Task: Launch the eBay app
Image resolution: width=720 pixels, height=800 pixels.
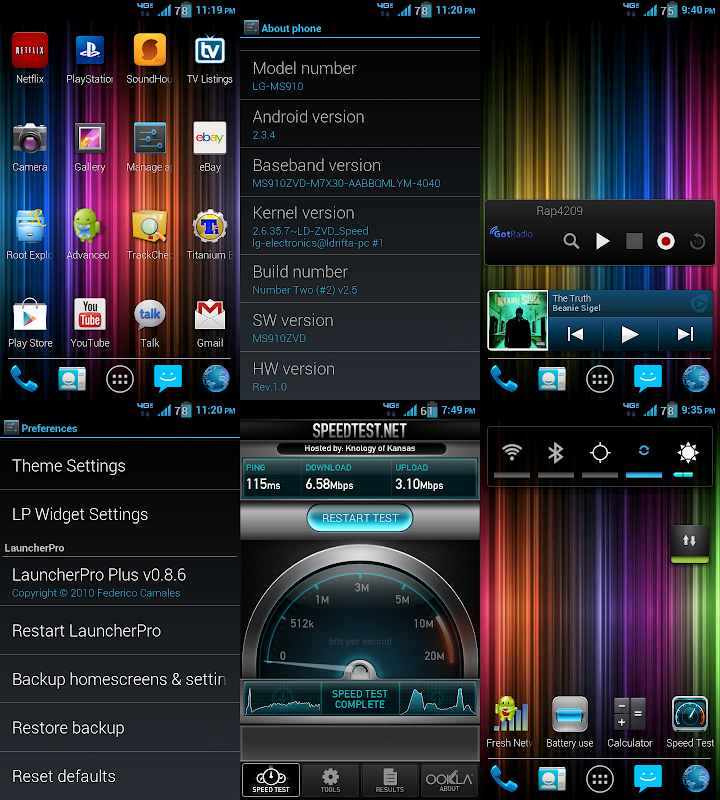Action: coord(210,138)
